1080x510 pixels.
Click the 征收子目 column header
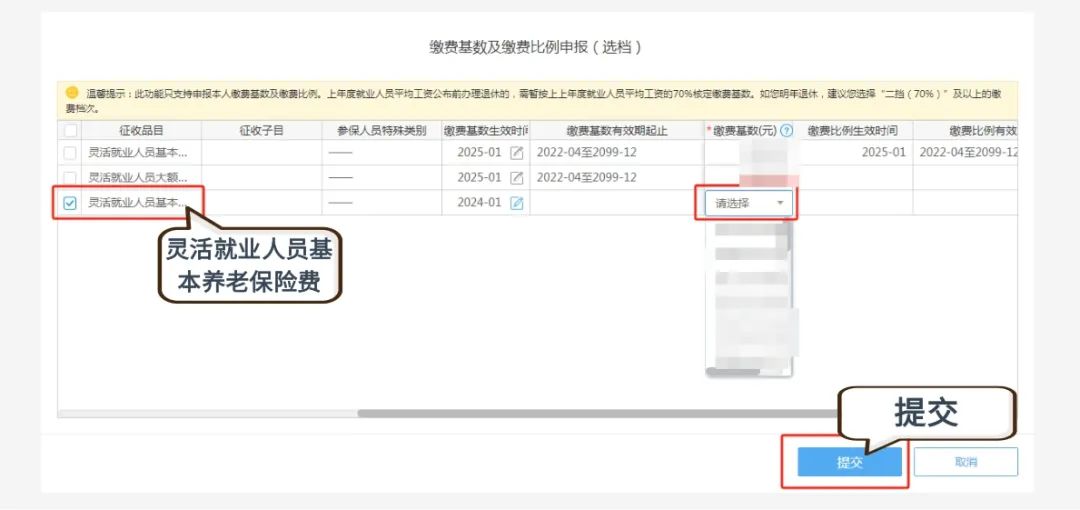pyautogui.click(x=261, y=131)
